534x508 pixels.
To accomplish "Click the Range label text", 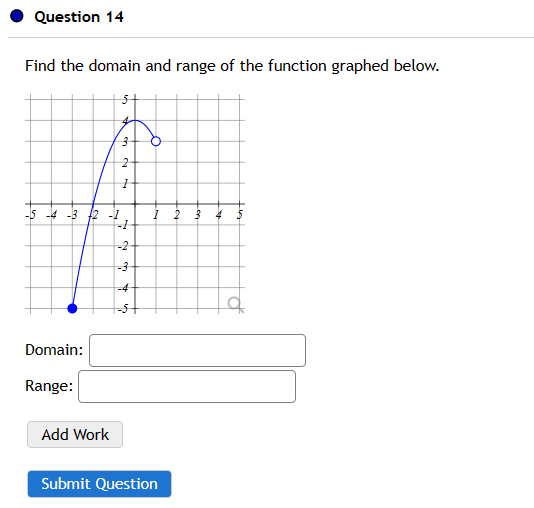I will [49, 386].
